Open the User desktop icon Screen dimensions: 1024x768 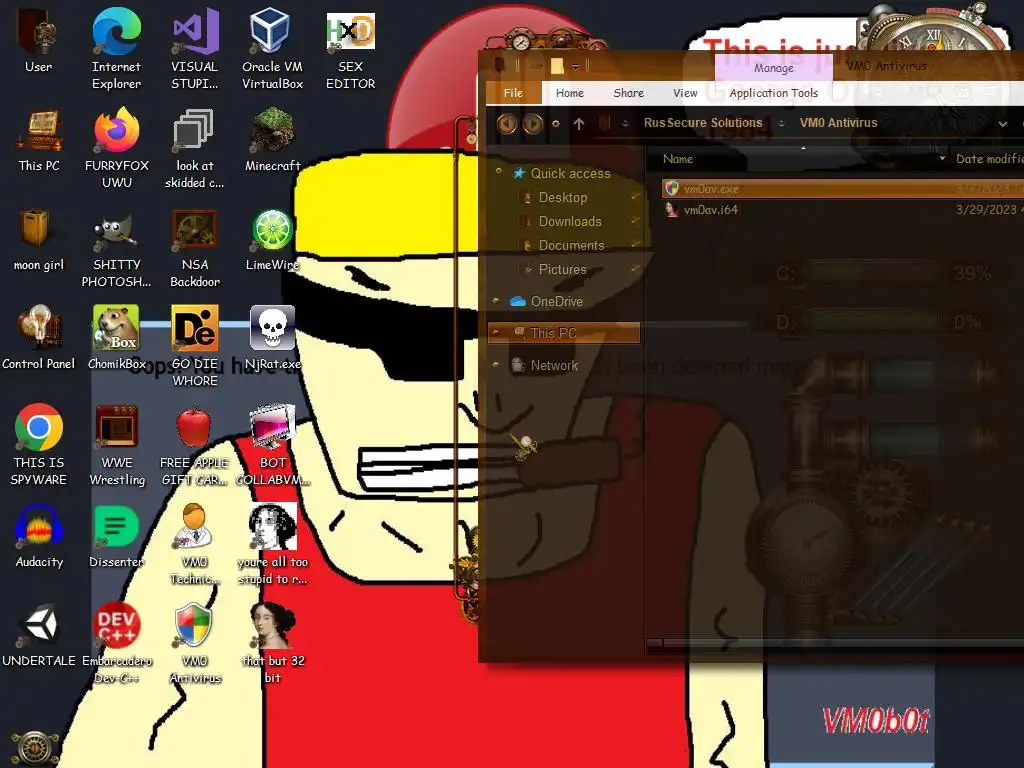point(38,42)
